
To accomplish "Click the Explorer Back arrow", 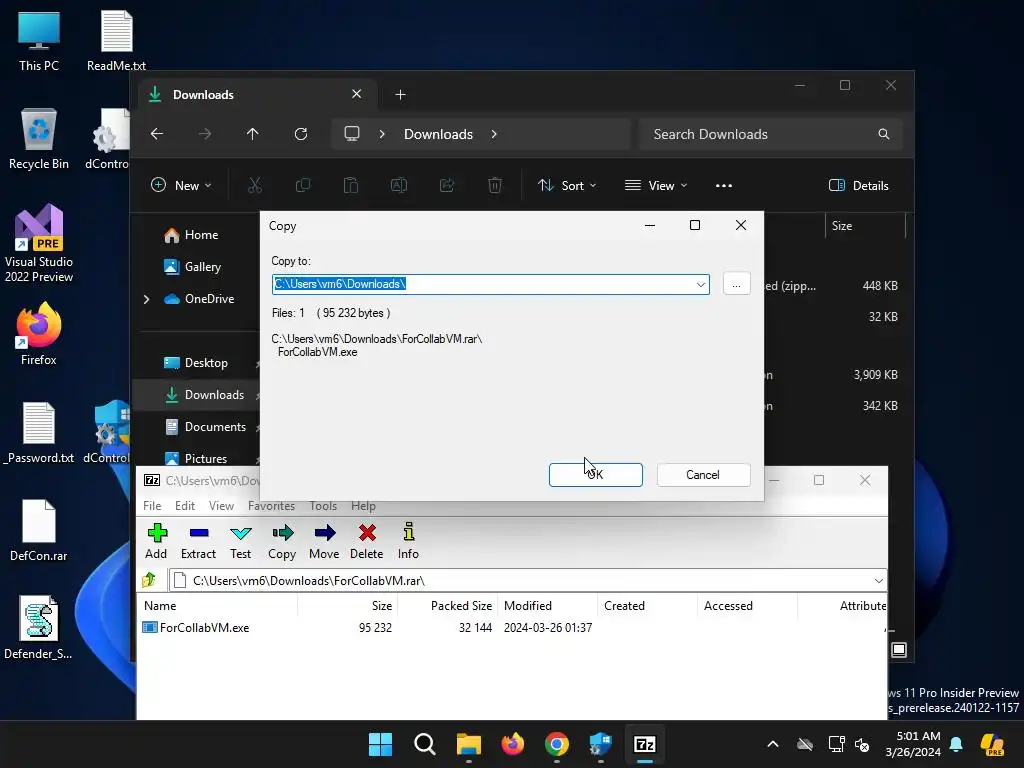I will pyautogui.click(x=157, y=134).
